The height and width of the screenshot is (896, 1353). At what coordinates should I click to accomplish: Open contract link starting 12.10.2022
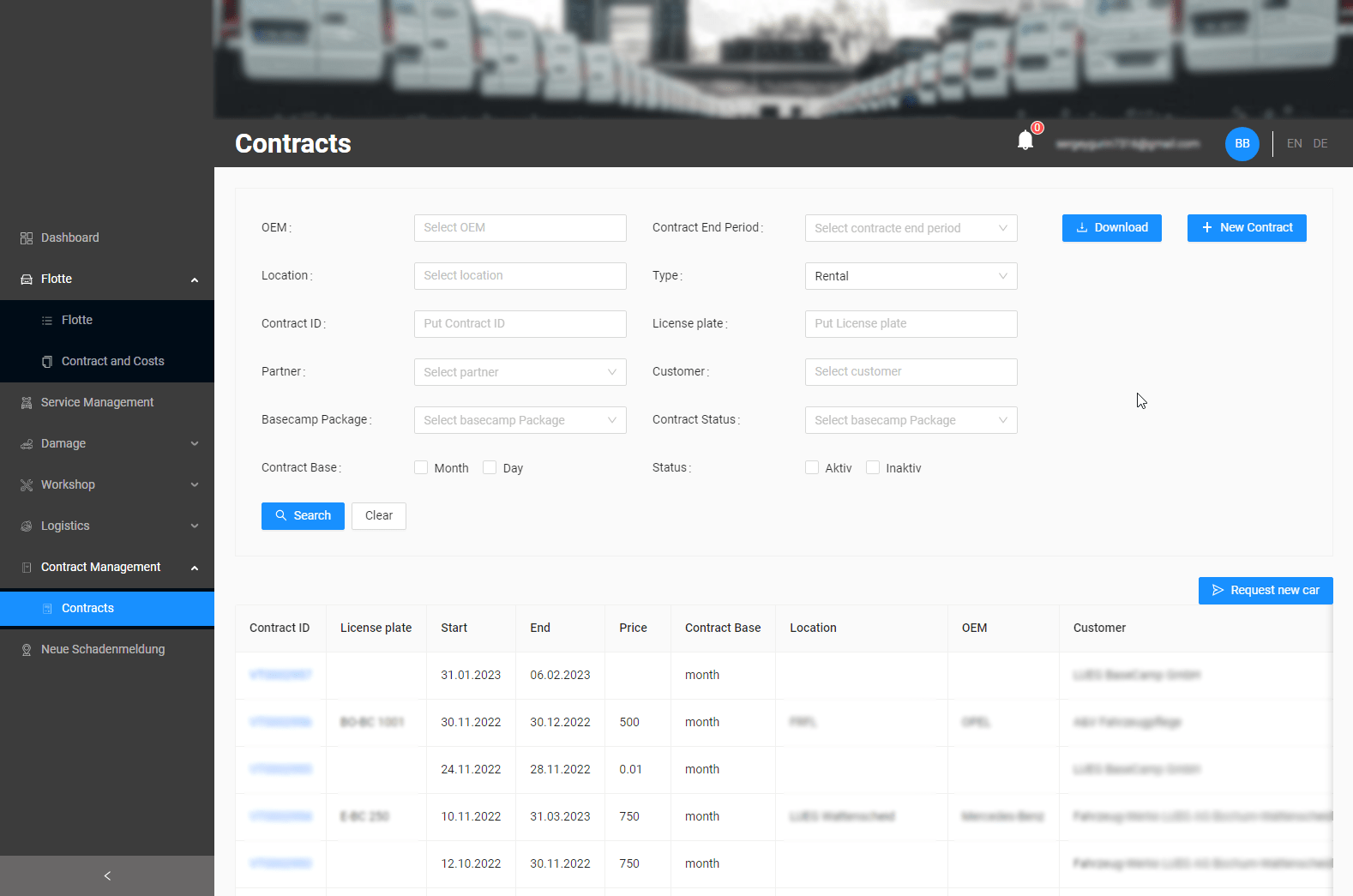click(x=280, y=864)
